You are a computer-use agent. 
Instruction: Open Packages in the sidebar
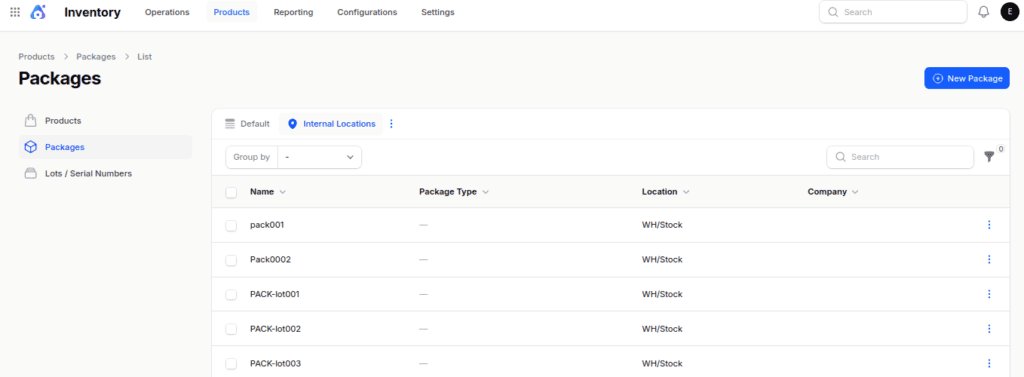pos(105,147)
